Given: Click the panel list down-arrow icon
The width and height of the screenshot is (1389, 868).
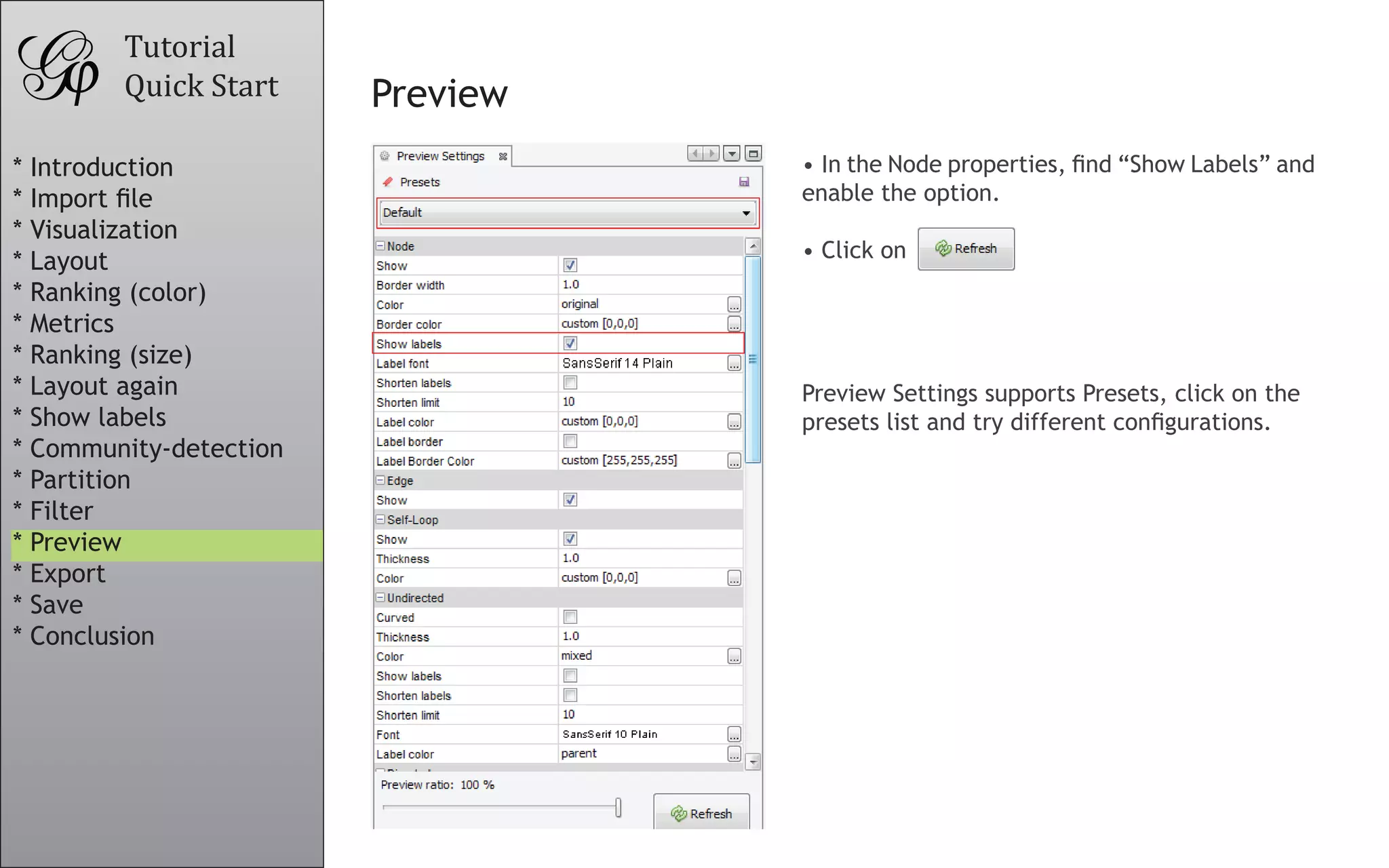Looking at the screenshot, I should click(x=731, y=154).
